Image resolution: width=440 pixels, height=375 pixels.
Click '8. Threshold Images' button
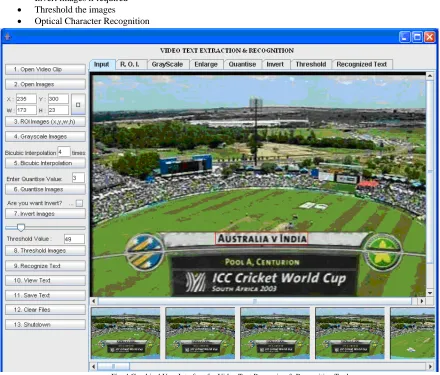(45, 250)
